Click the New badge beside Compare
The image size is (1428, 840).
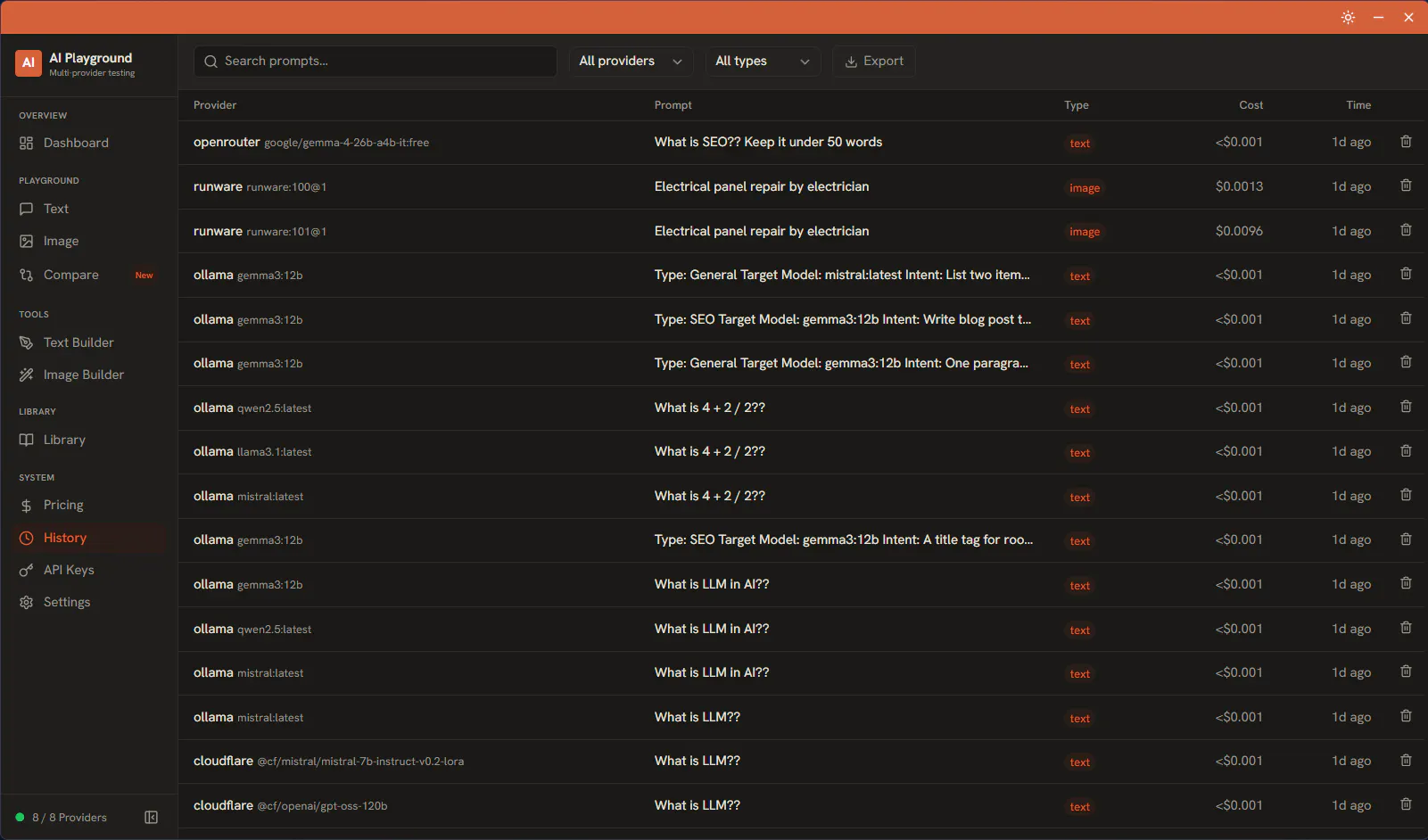pyautogui.click(x=144, y=276)
